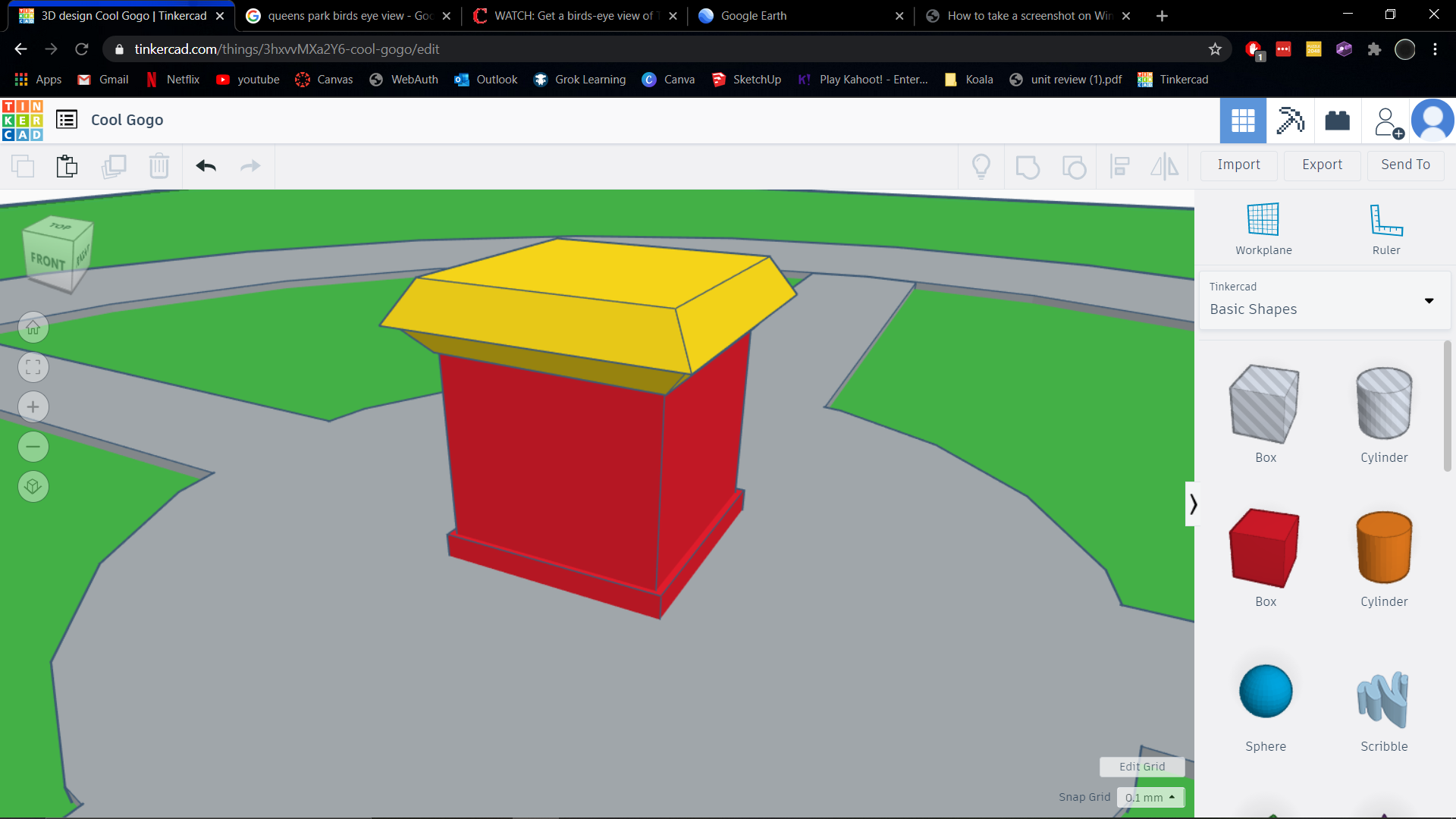Open the designs list icon beside Cool Gogo

(67, 120)
